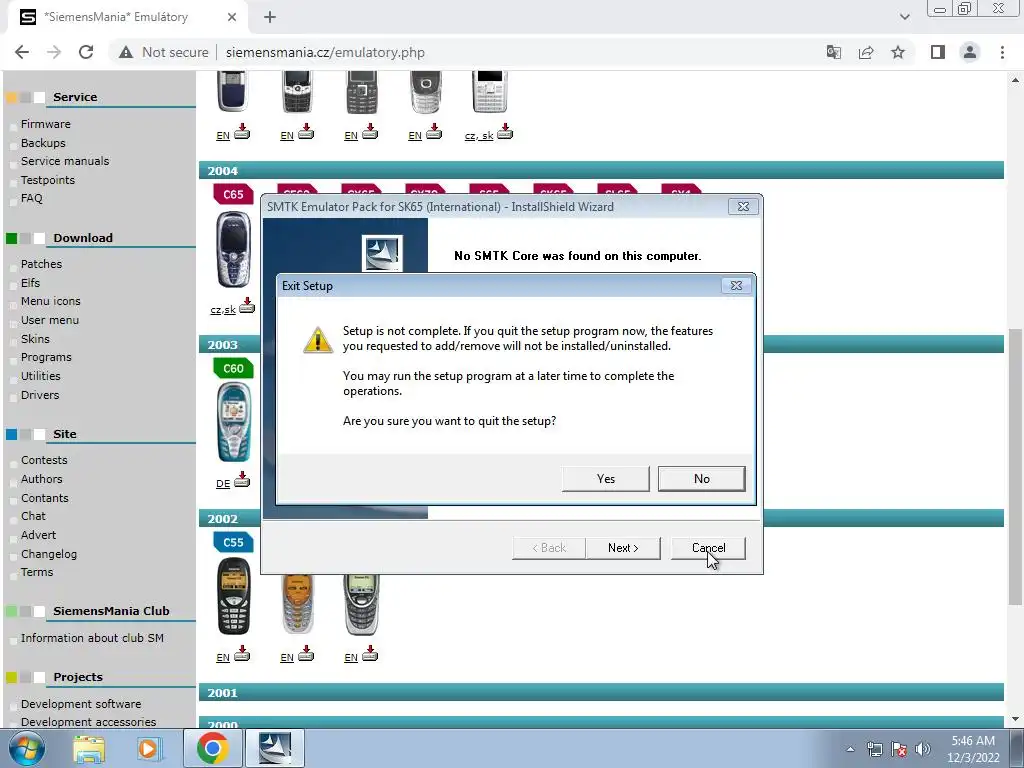1024x768 pixels.
Task: Open FAQ link in sidebar
Action: click(x=31, y=198)
